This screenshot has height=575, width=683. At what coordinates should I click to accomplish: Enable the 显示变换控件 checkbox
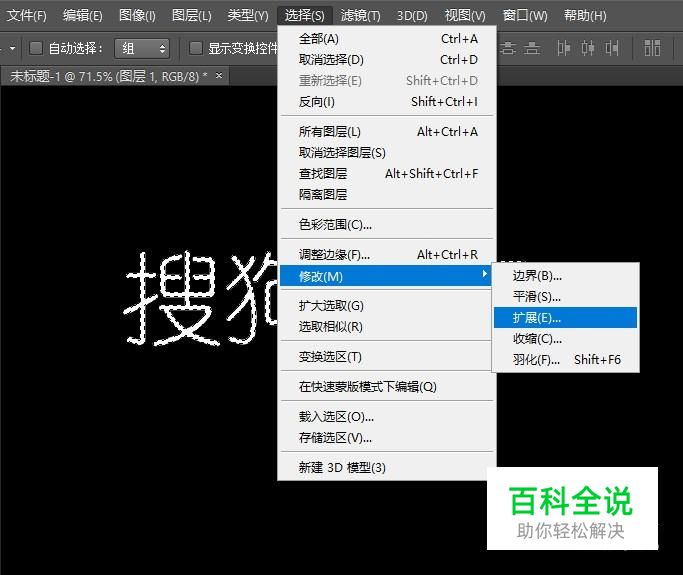196,47
